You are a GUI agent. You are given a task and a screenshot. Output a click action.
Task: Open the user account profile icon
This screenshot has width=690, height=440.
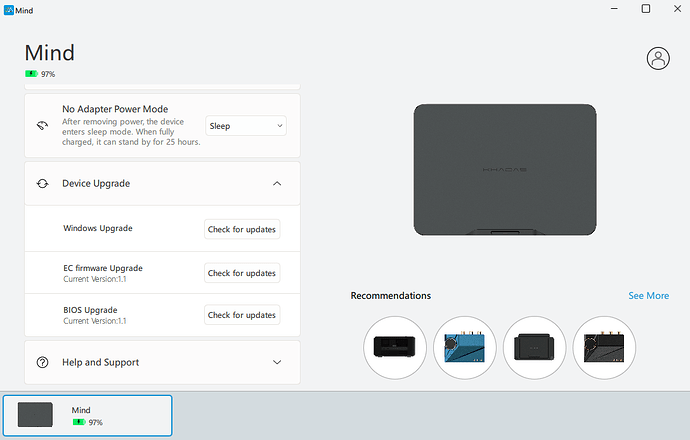click(658, 58)
